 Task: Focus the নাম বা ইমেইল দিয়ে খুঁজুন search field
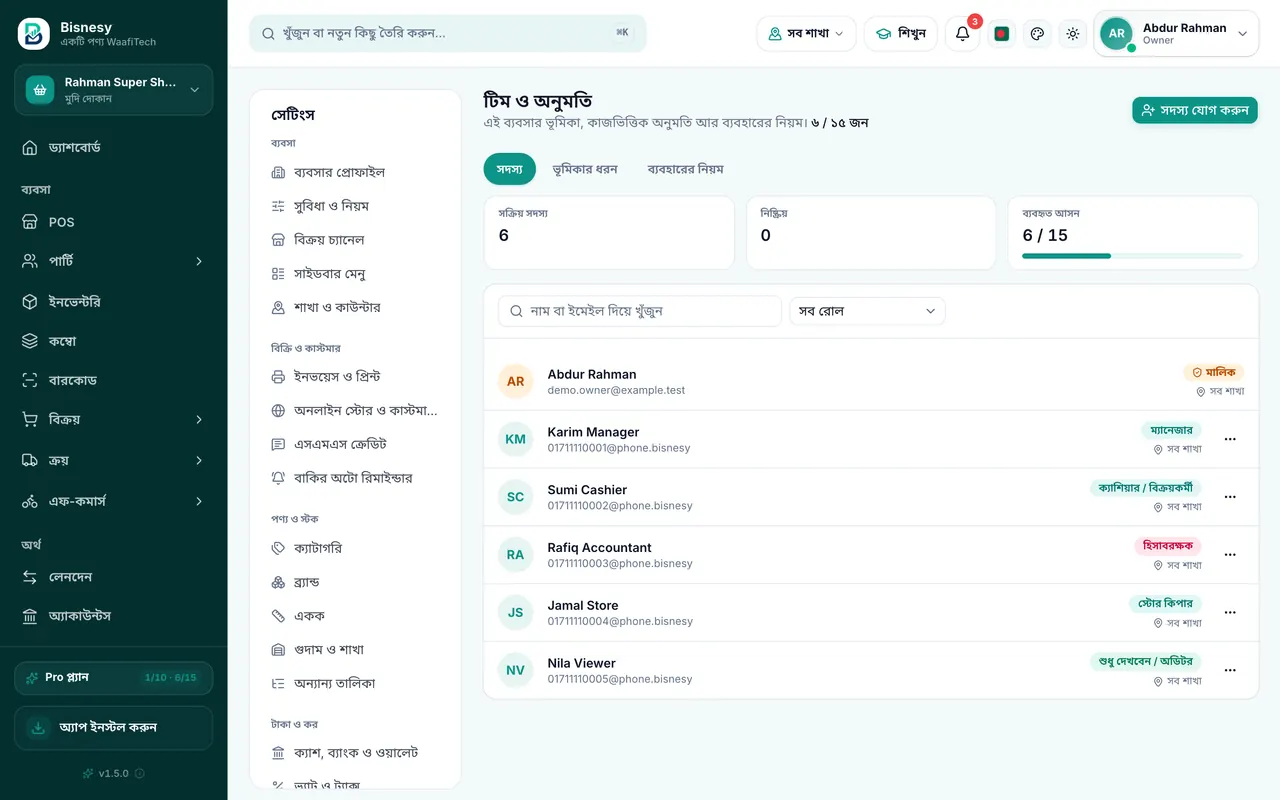click(640, 311)
